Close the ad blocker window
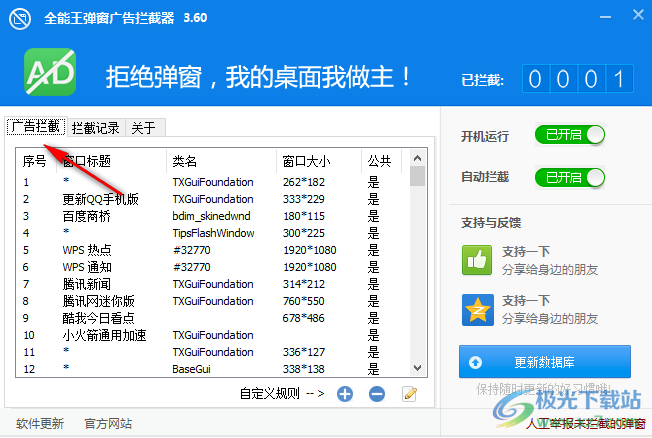The height and width of the screenshot is (438, 652). click(x=638, y=15)
